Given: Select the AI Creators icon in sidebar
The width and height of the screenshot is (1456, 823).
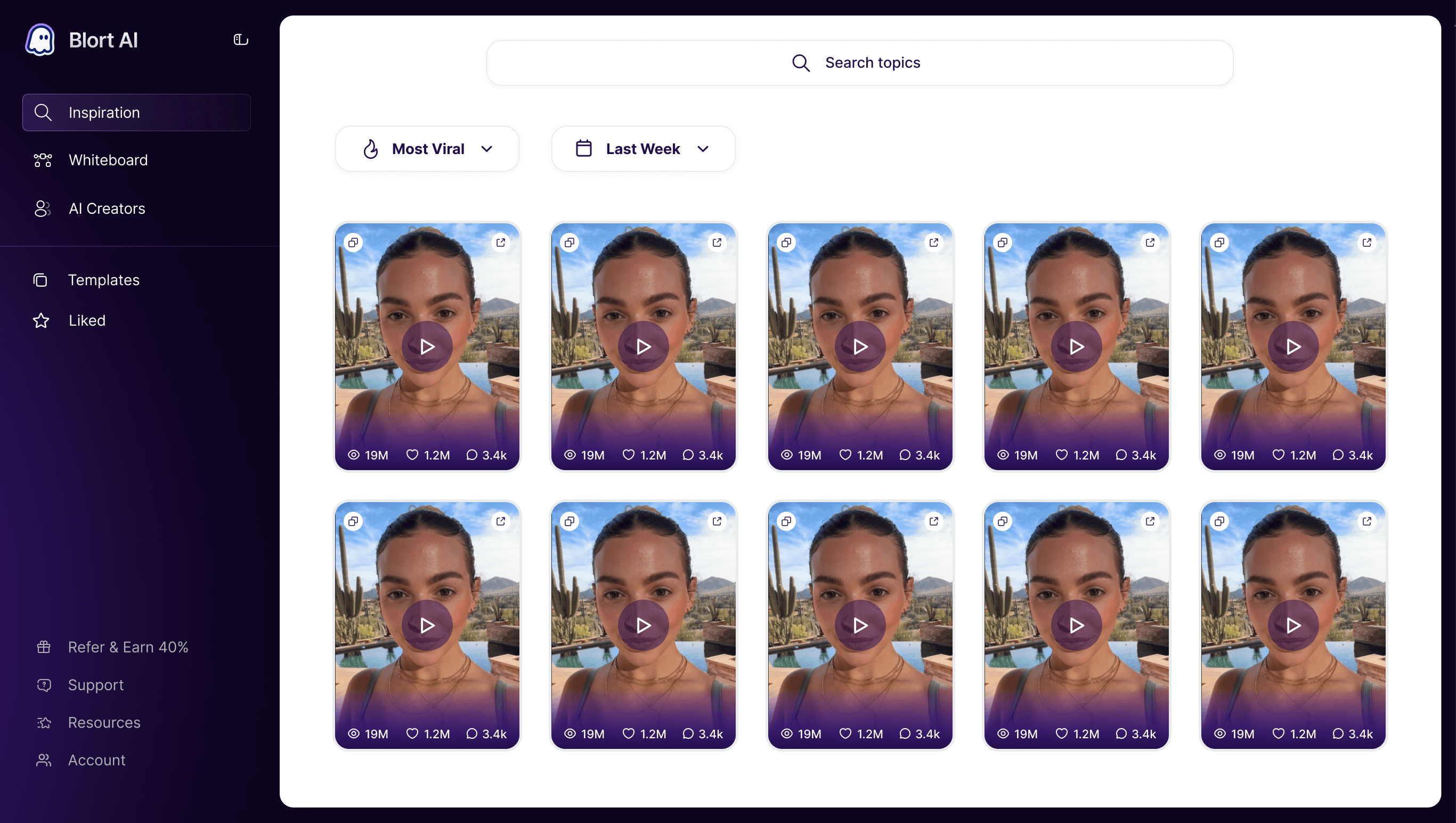Looking at the screenshot, I should [x=43, y=208].
